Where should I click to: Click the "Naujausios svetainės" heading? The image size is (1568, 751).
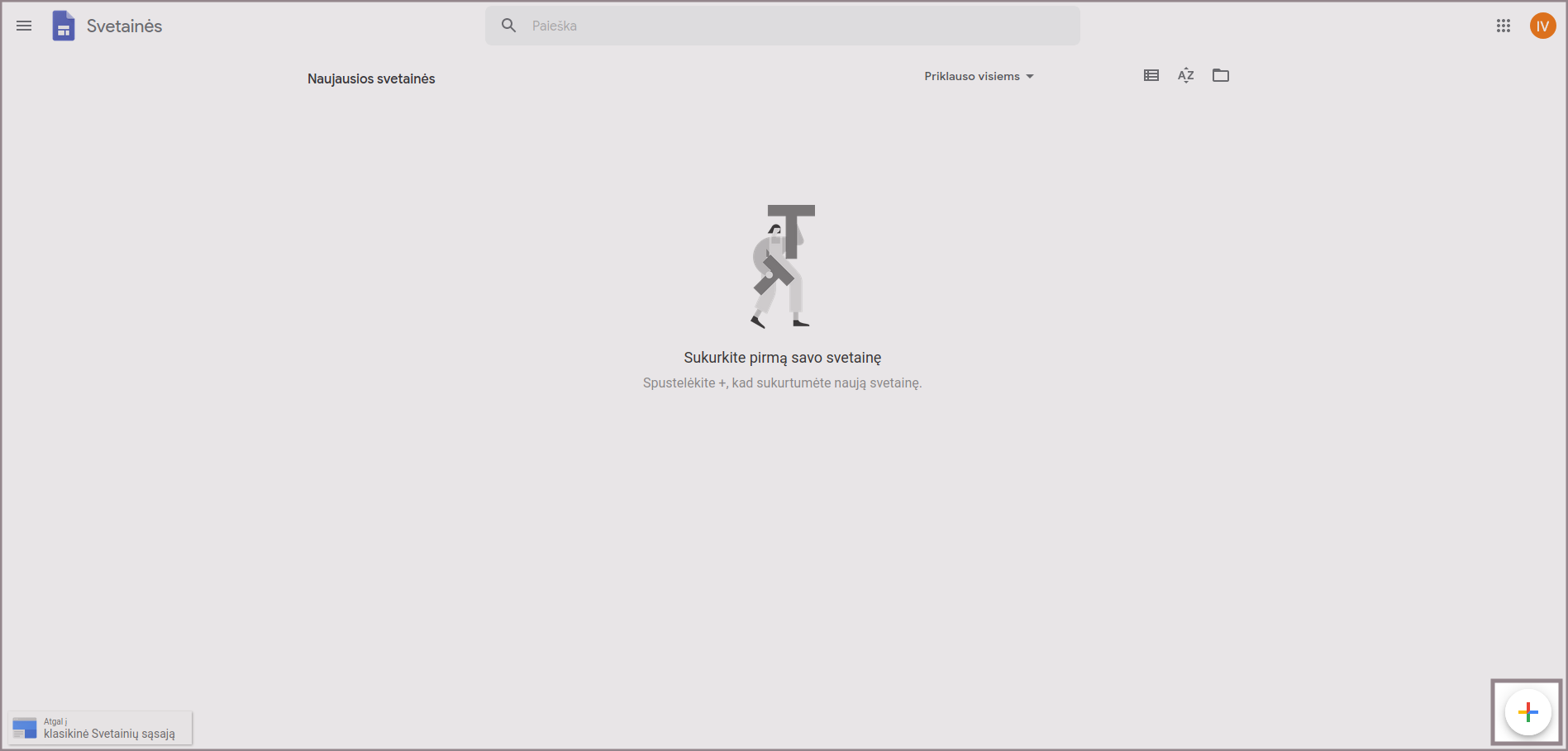click(371, 78)
